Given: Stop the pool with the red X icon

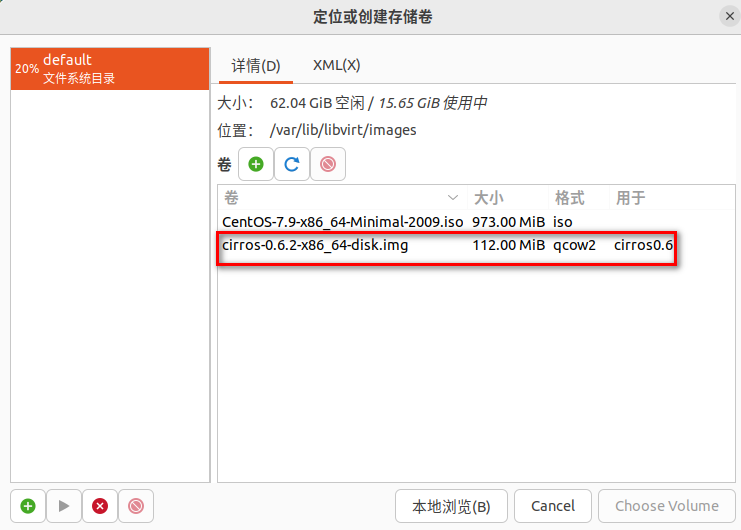Looking at the screenshot, I should point(100,506).
